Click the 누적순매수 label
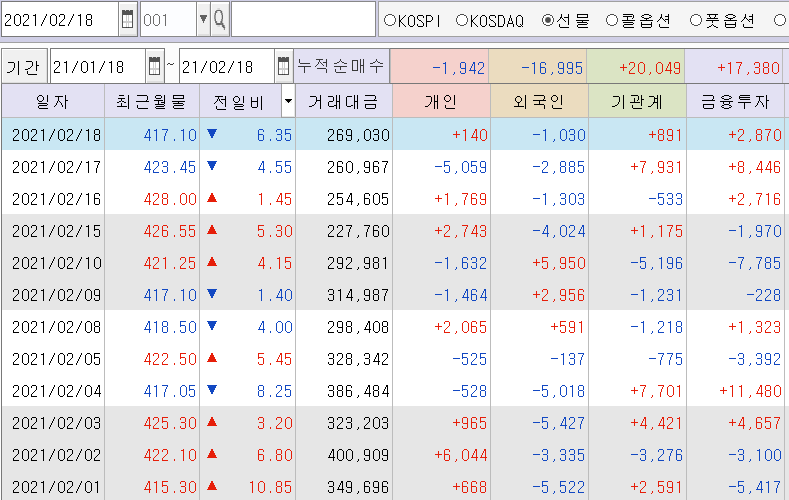This screenshot has height=500, width=789. (x=341, y=66)
